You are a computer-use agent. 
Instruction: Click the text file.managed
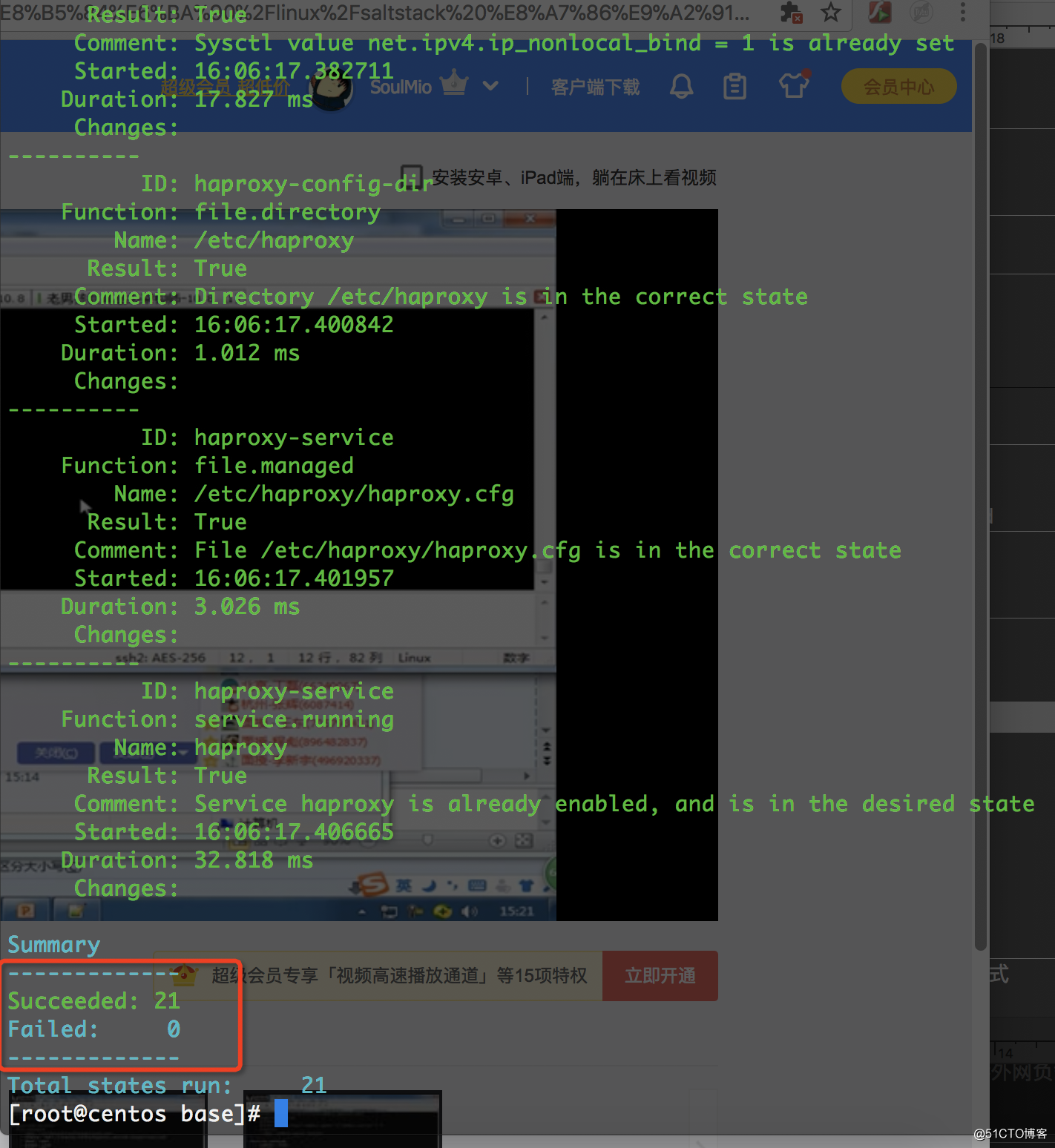coord(274,466)
